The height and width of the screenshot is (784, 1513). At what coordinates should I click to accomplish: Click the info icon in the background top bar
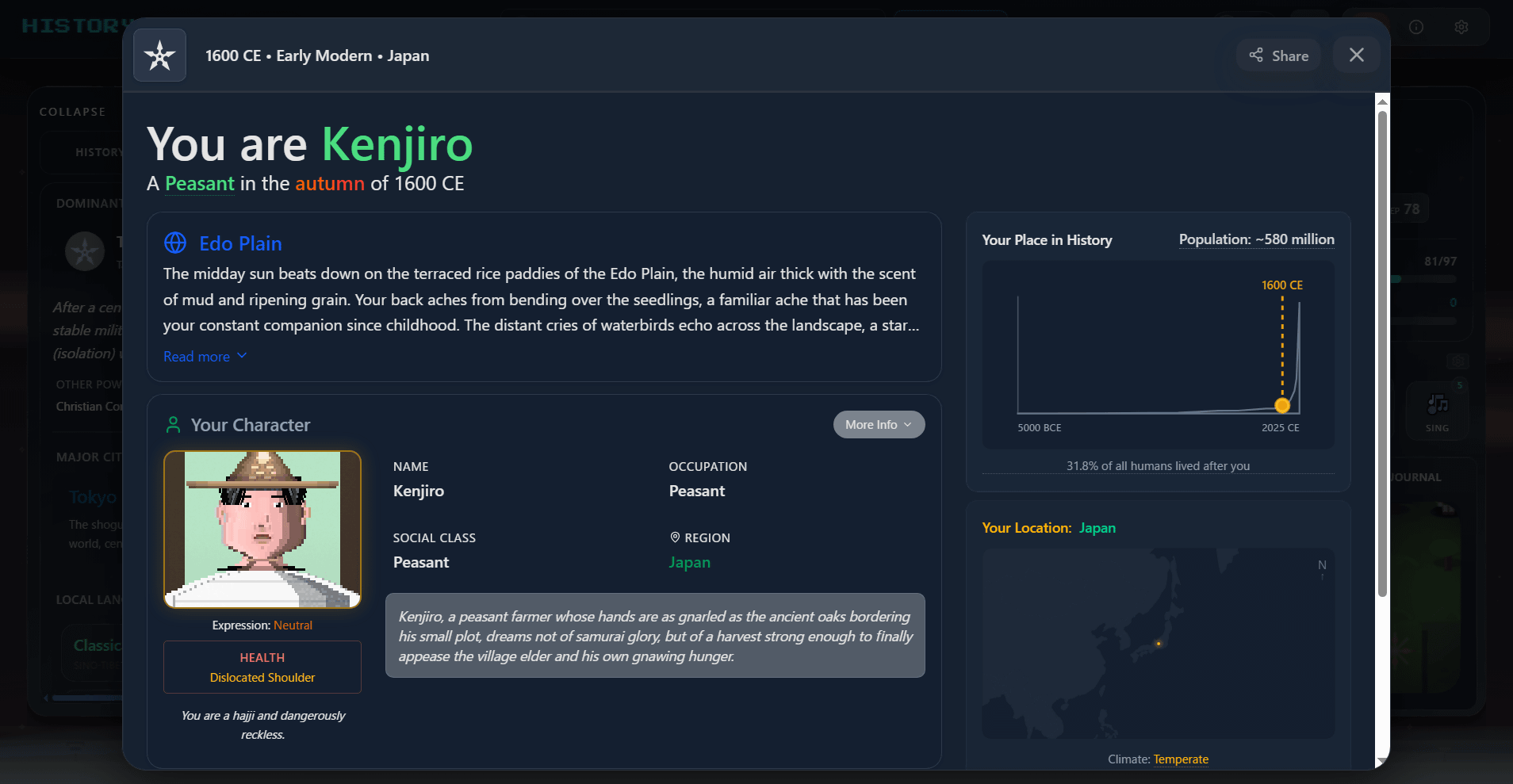click(1416, 27)
